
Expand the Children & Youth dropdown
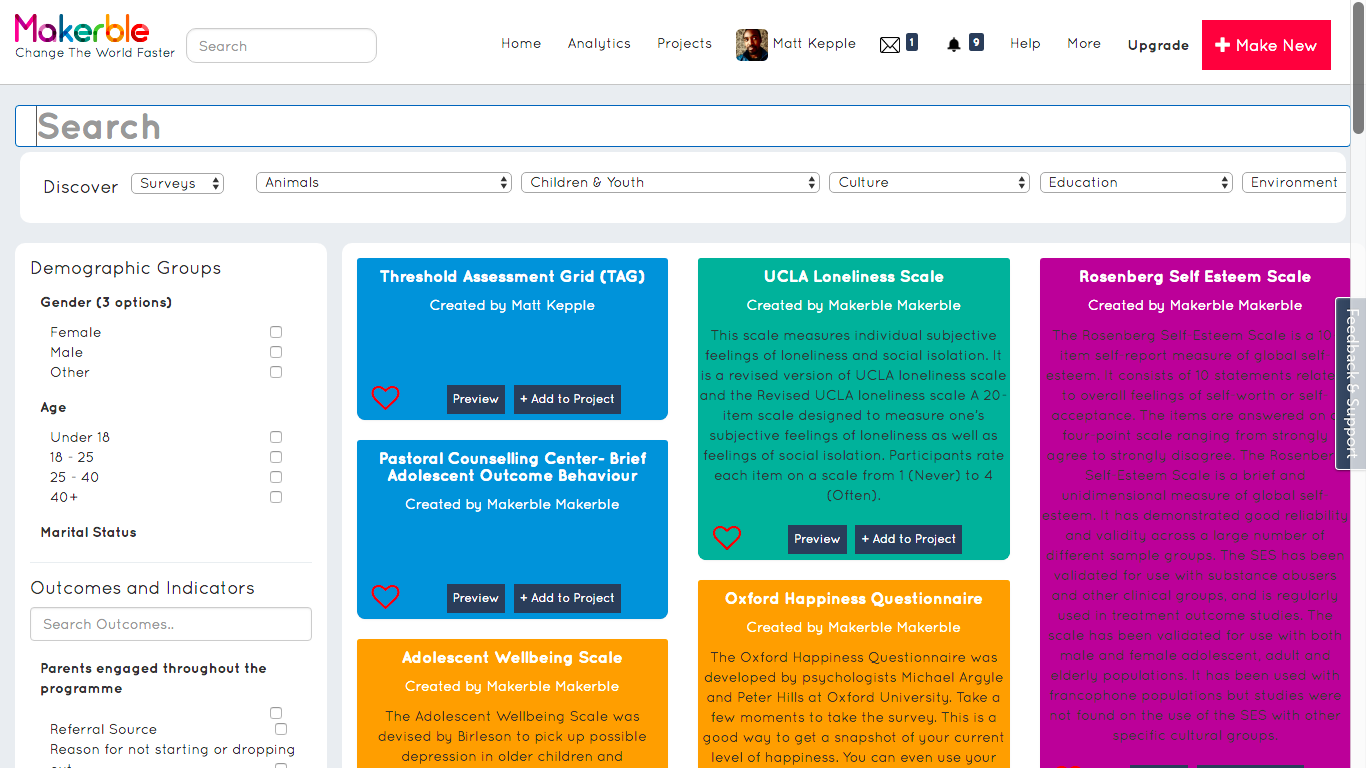[670, 183]
